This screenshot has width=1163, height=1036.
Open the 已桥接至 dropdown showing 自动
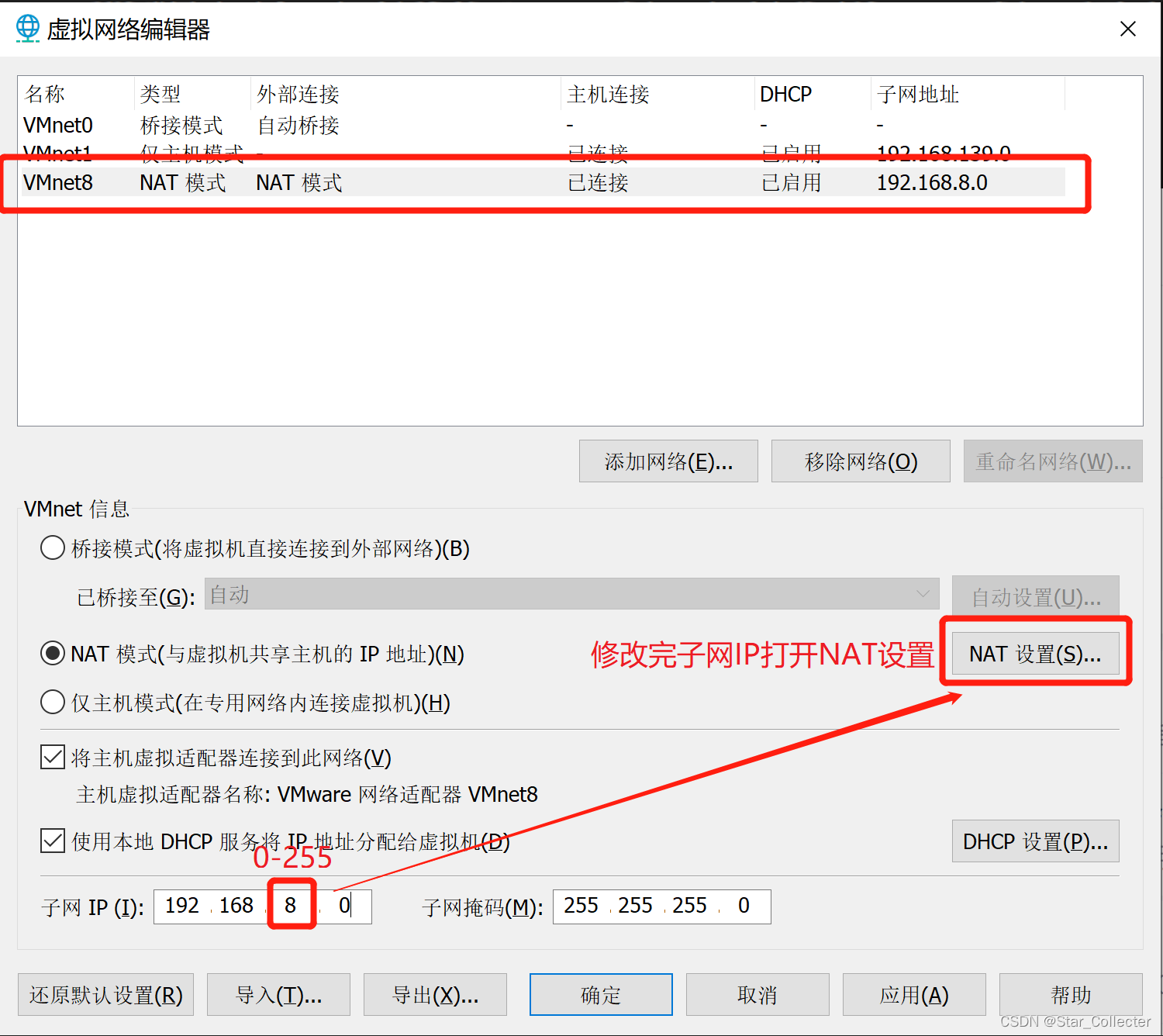coord(572,594)
